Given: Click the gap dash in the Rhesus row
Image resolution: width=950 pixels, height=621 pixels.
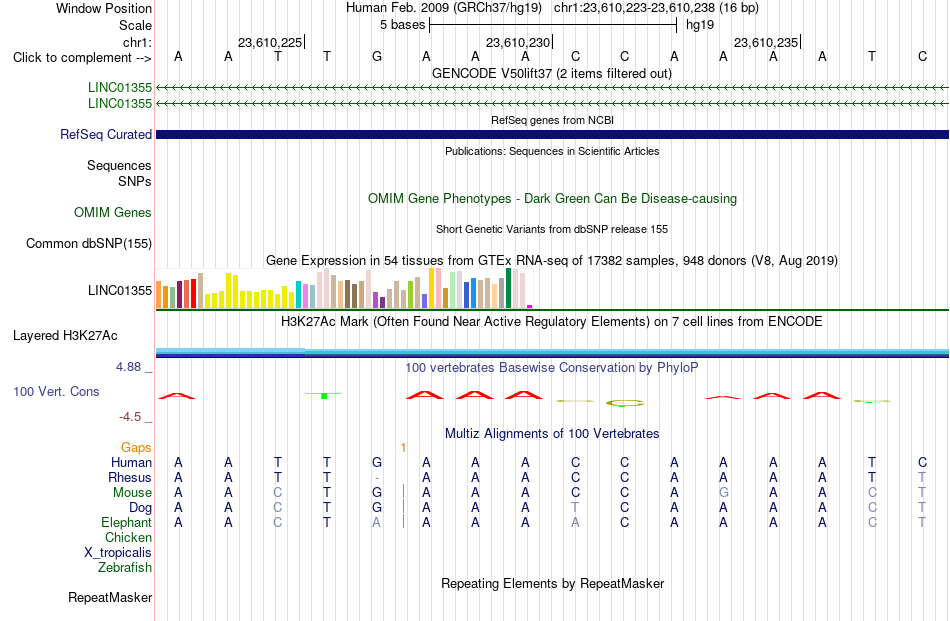Looking at the screenshot, I should click(x=377, y=478).
